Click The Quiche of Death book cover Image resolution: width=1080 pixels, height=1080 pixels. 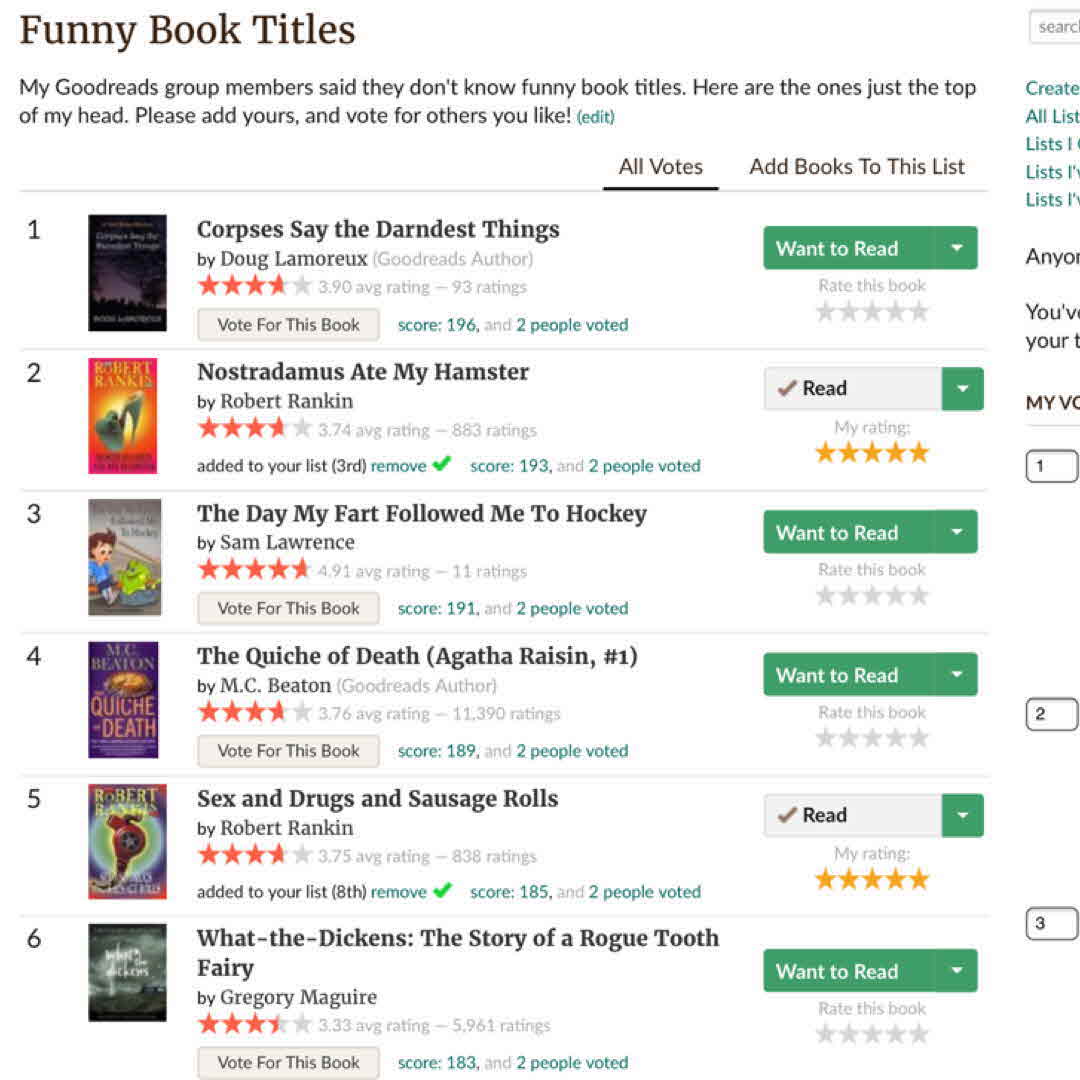(123, 700)
